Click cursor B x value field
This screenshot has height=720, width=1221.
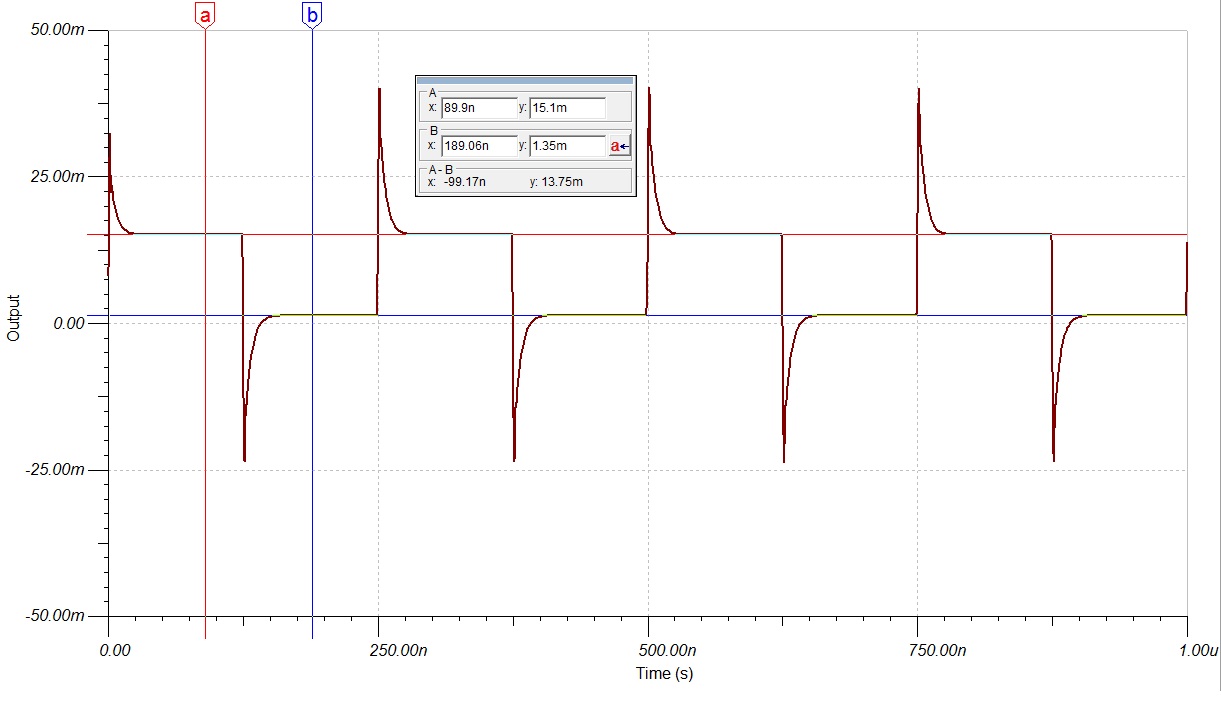tap(479, 146)
